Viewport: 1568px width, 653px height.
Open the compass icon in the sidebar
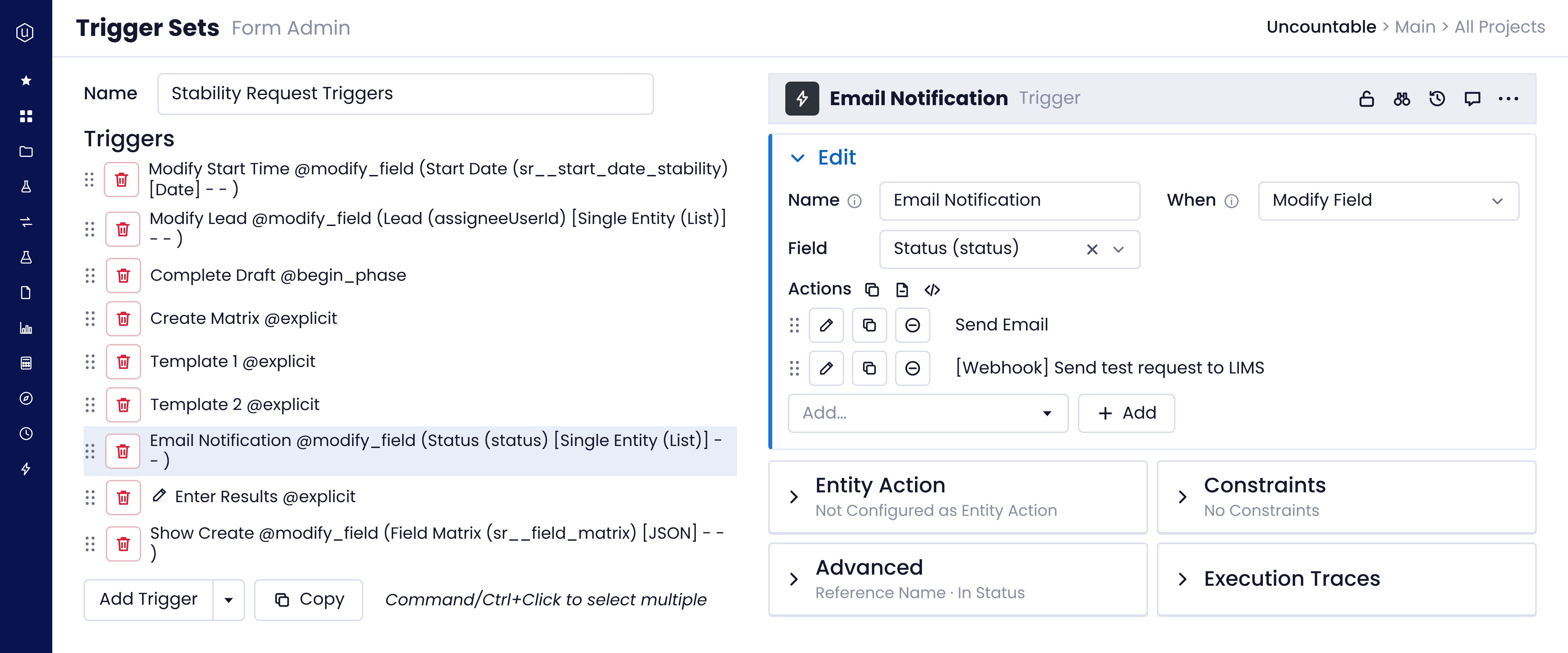point(25,398)
